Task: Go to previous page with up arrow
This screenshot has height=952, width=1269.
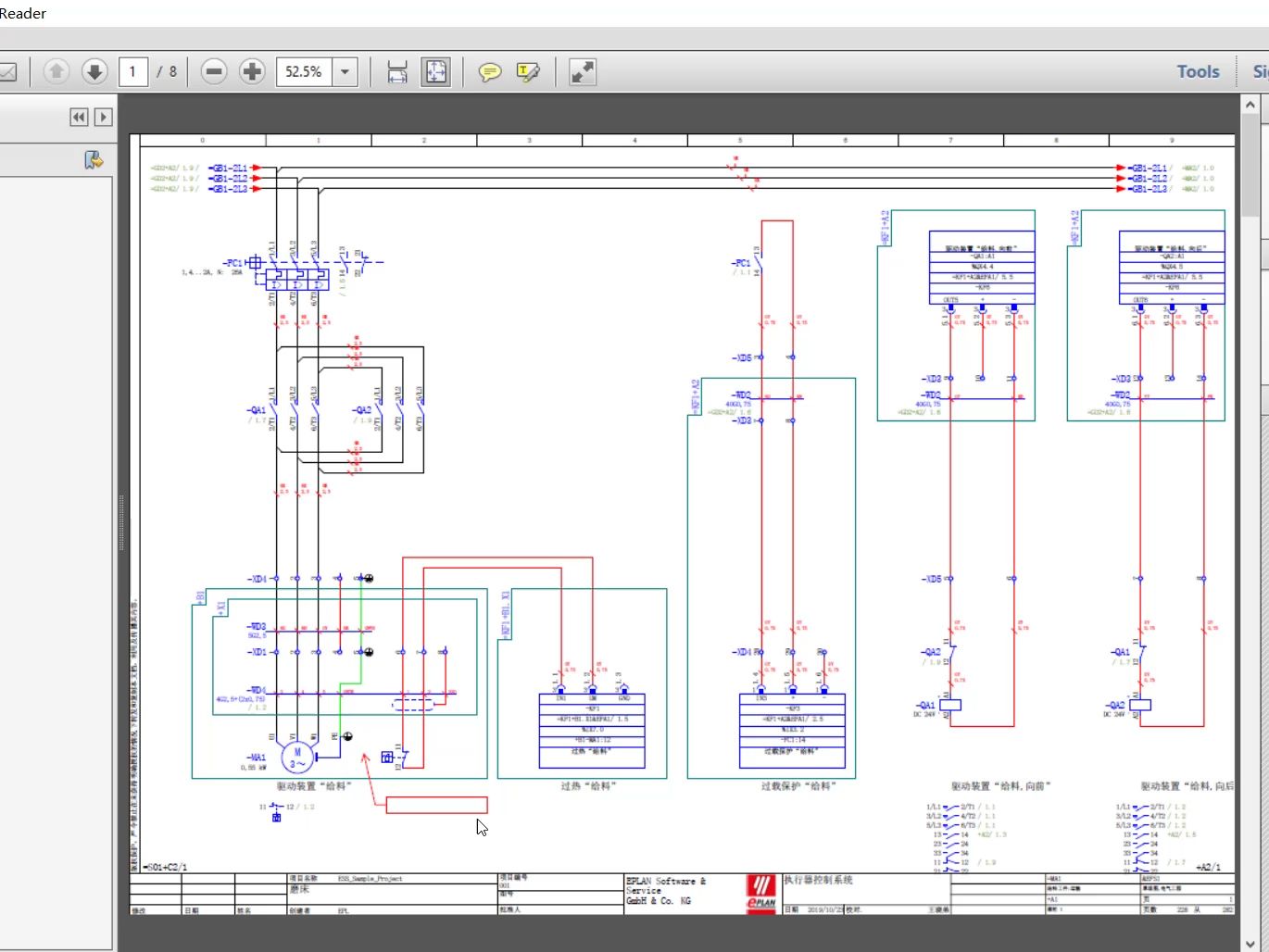Action: (x=57, y=71)
